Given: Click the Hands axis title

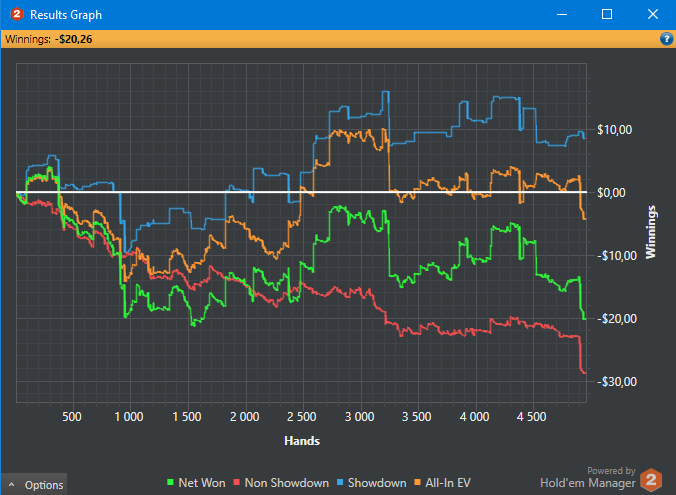Looking at the screenshot, I should tap(302, 441).
